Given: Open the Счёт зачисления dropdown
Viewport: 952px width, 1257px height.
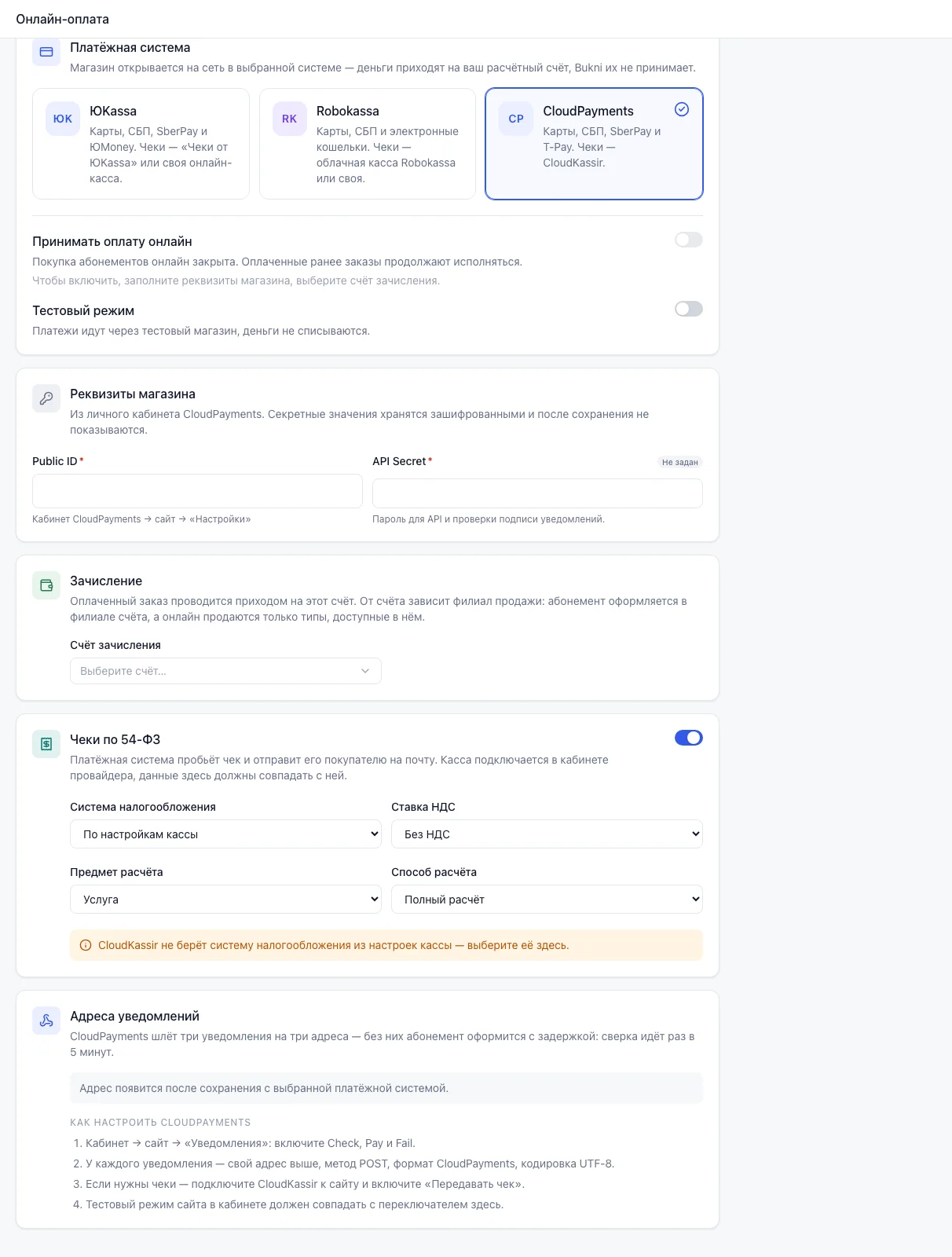Looking at the screenshot, I should click(x=225, y=671).
